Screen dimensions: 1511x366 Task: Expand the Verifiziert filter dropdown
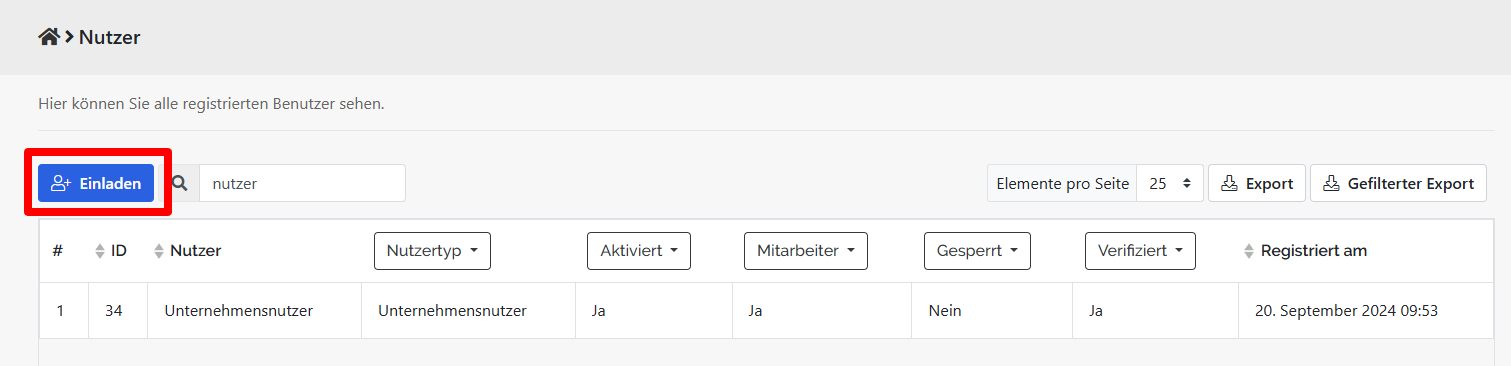(x=1140, y=251)
